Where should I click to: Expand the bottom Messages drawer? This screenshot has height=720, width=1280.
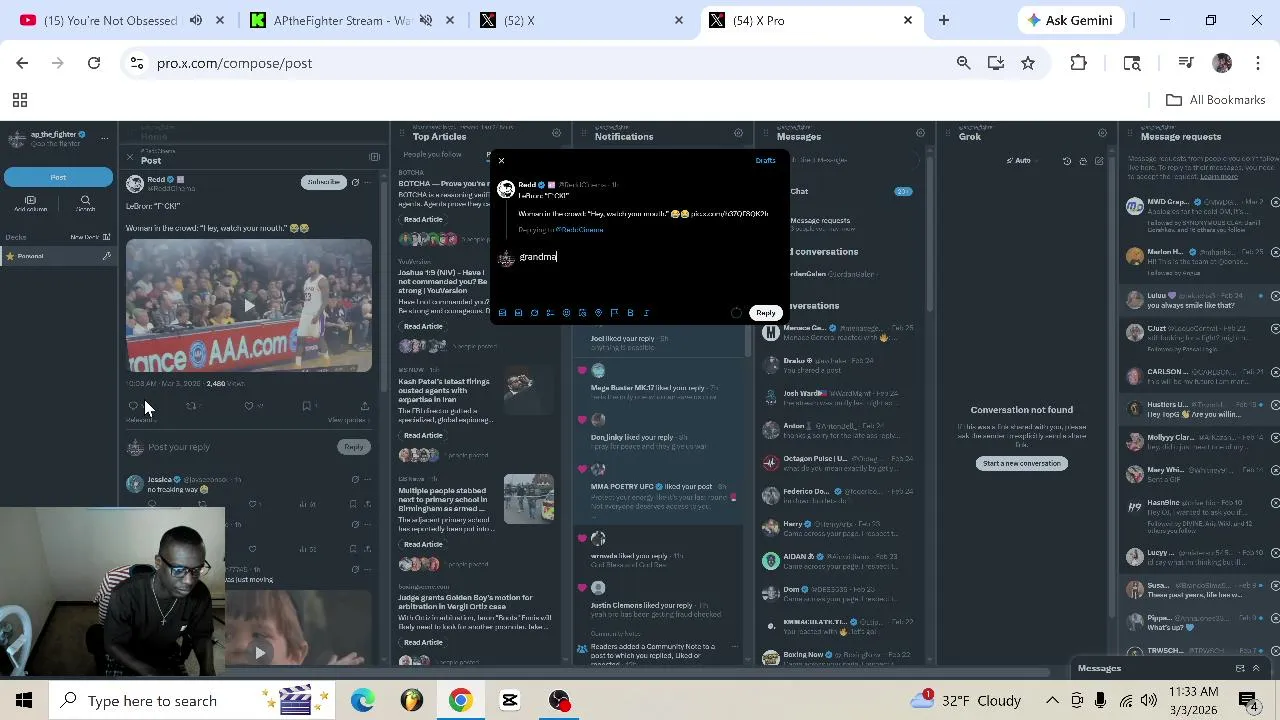(x=1256, y=668)
